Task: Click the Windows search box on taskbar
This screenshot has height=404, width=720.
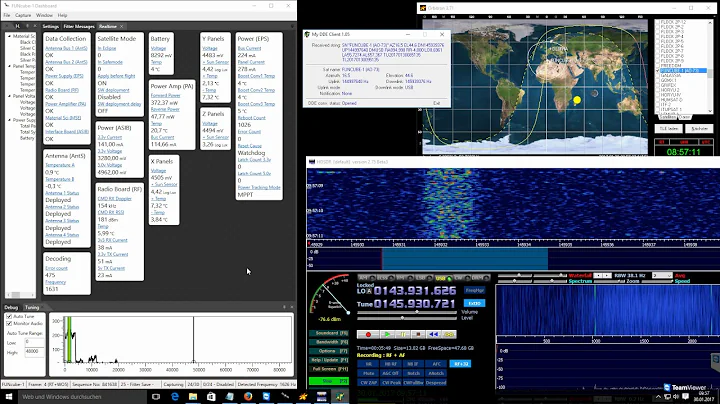Action: [x=83, y=397]
